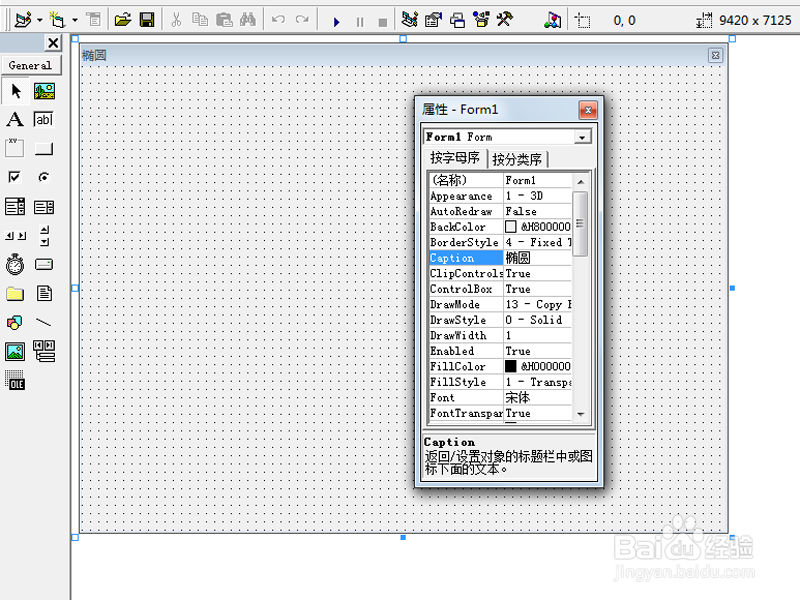Switch to 按字母序 tab
This screenshot has height=600, width=800.
455,158
